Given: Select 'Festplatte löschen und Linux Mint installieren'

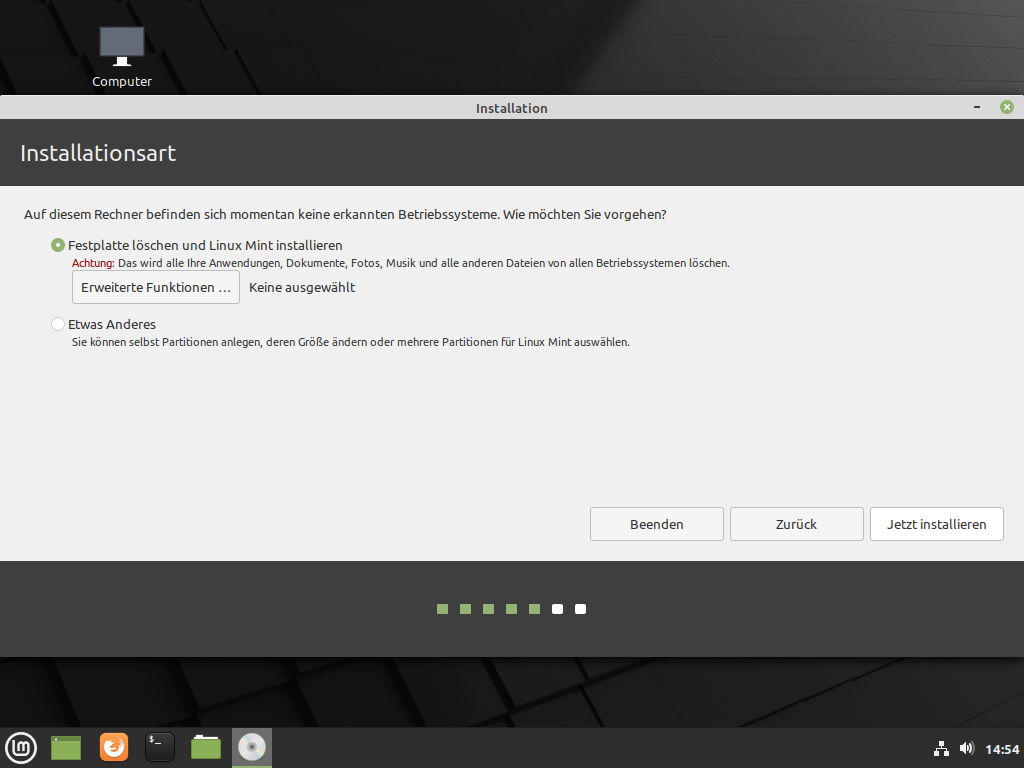Looking at the screenshot, I should pos(58,245).
